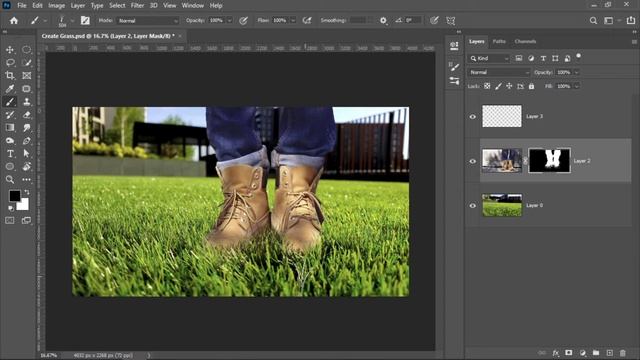Open the Share icon at top right

tap(631, 20)
